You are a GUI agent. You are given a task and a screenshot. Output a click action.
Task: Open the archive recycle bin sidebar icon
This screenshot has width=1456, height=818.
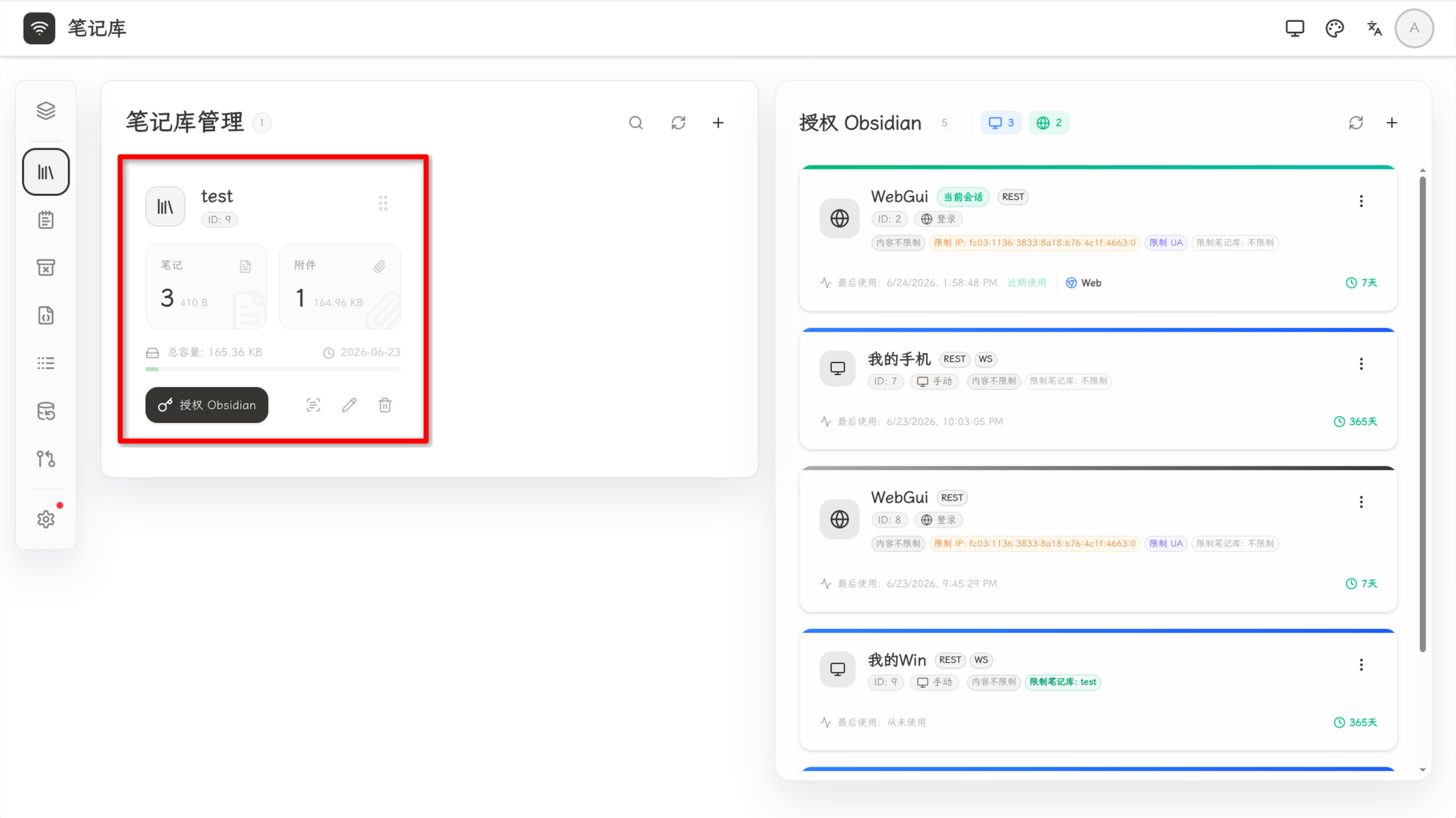(46, 268)
